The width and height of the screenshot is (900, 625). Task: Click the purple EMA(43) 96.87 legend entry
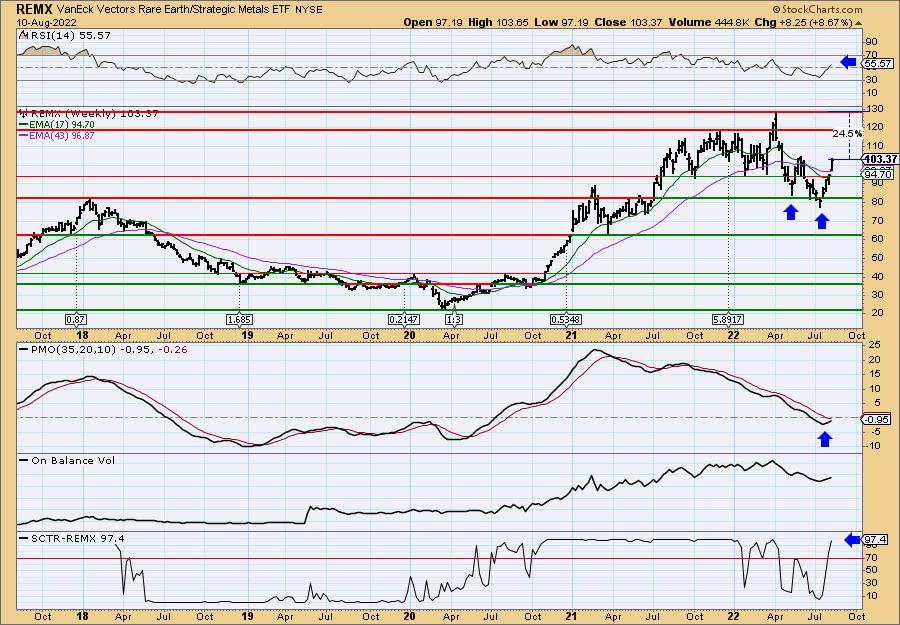pos(57,135)
